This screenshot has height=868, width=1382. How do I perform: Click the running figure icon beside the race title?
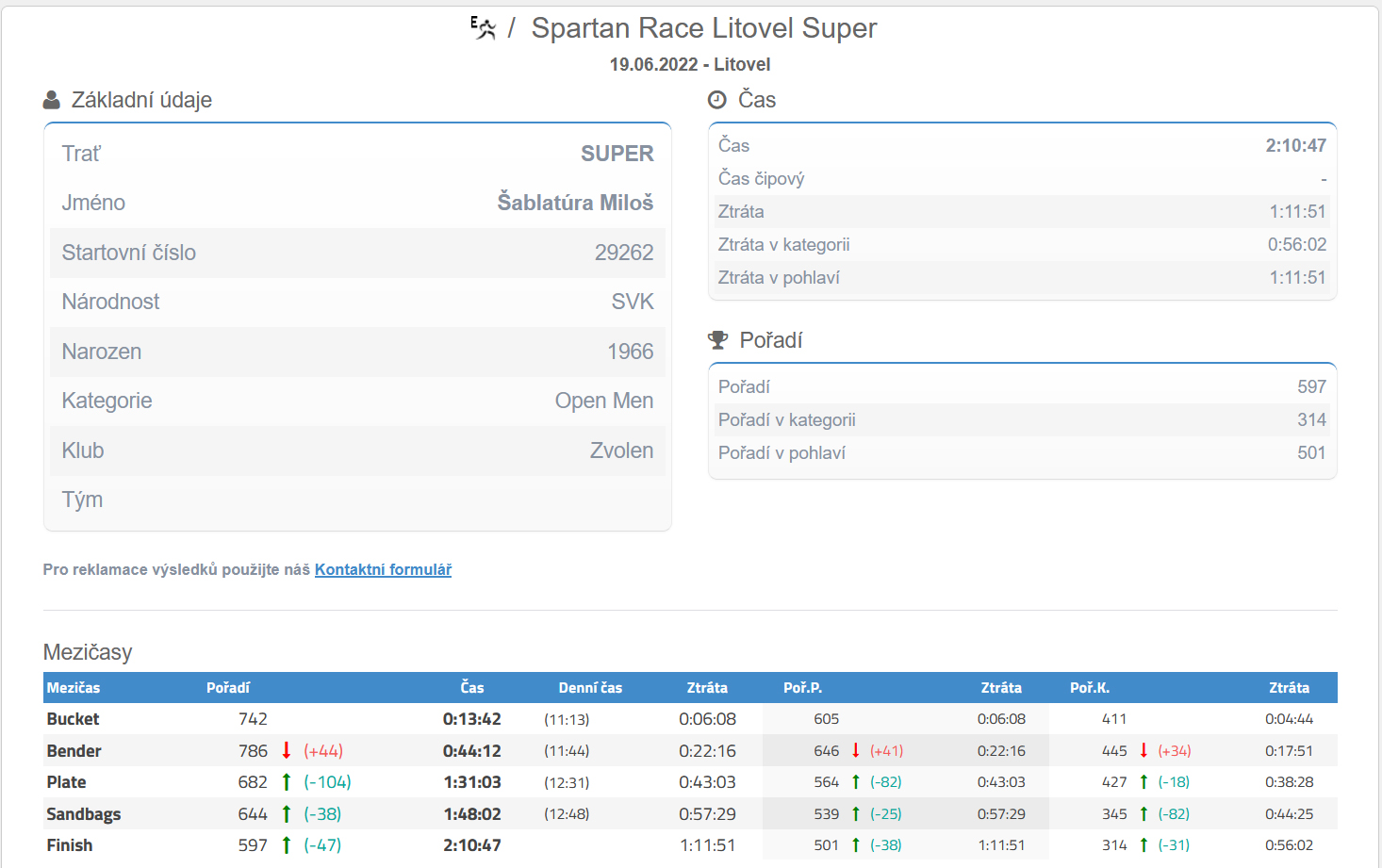pyautogui.click(x=484, y=28)
